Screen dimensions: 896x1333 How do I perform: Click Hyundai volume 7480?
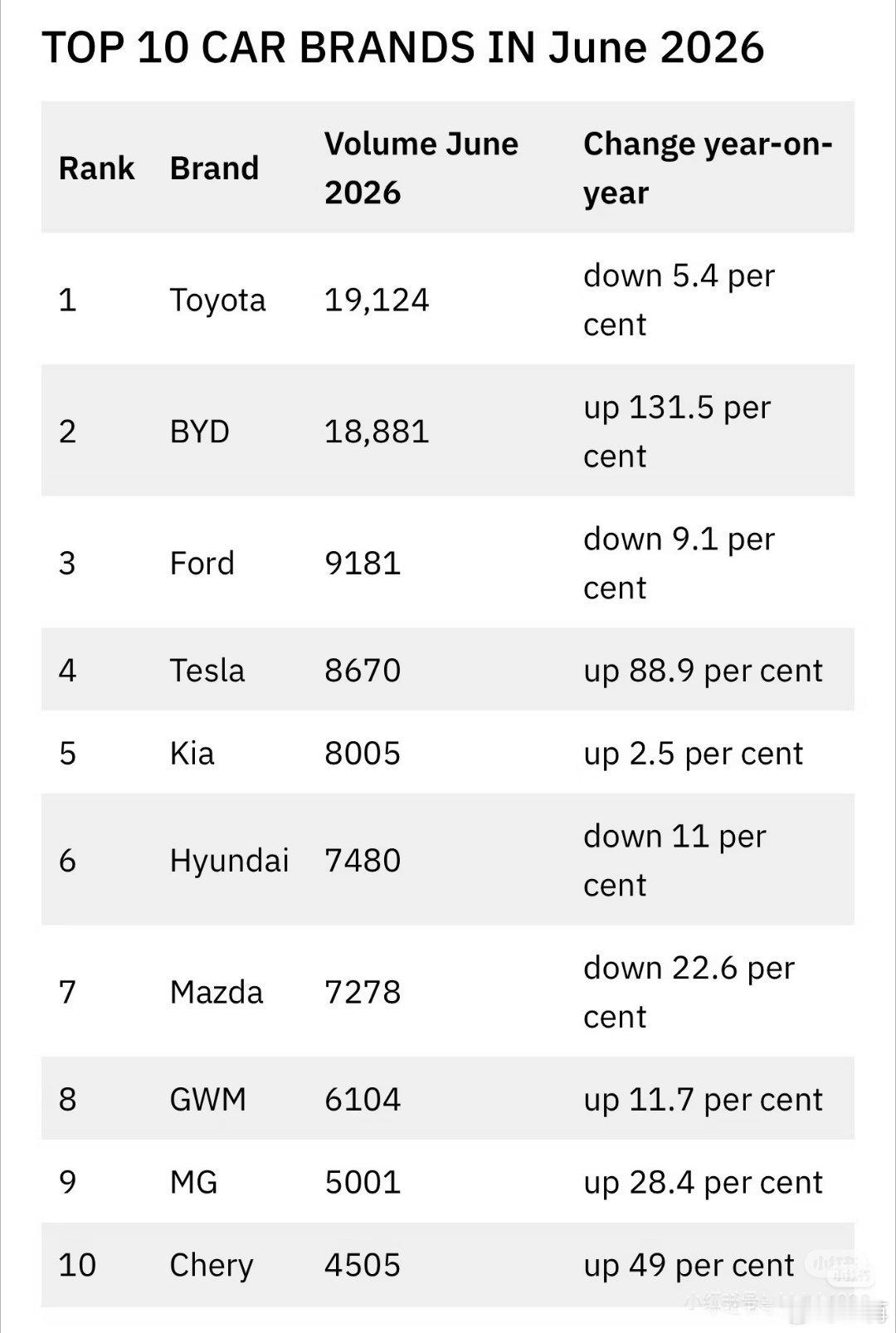point(363,861)
